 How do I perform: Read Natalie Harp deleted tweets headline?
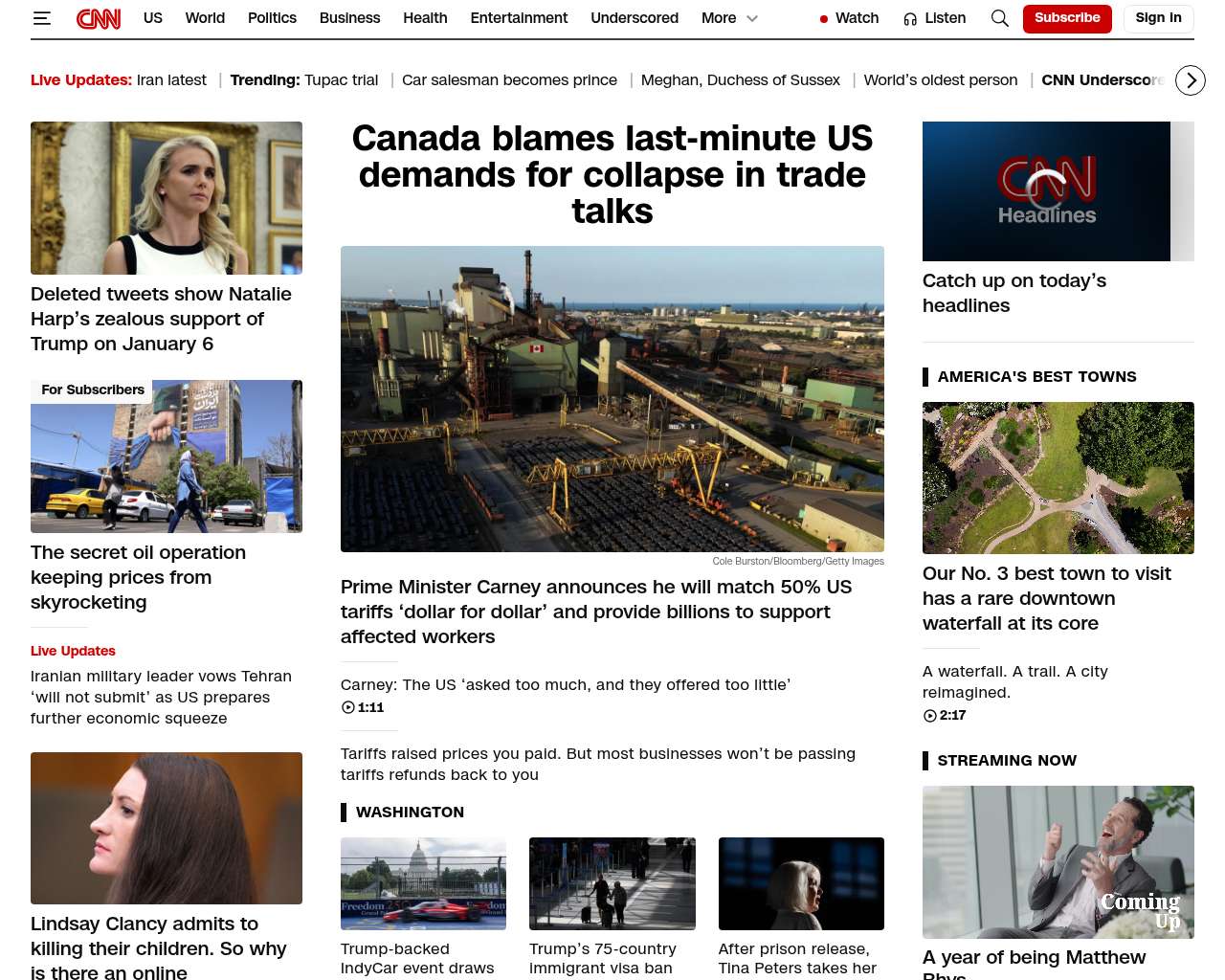point(161,319)
